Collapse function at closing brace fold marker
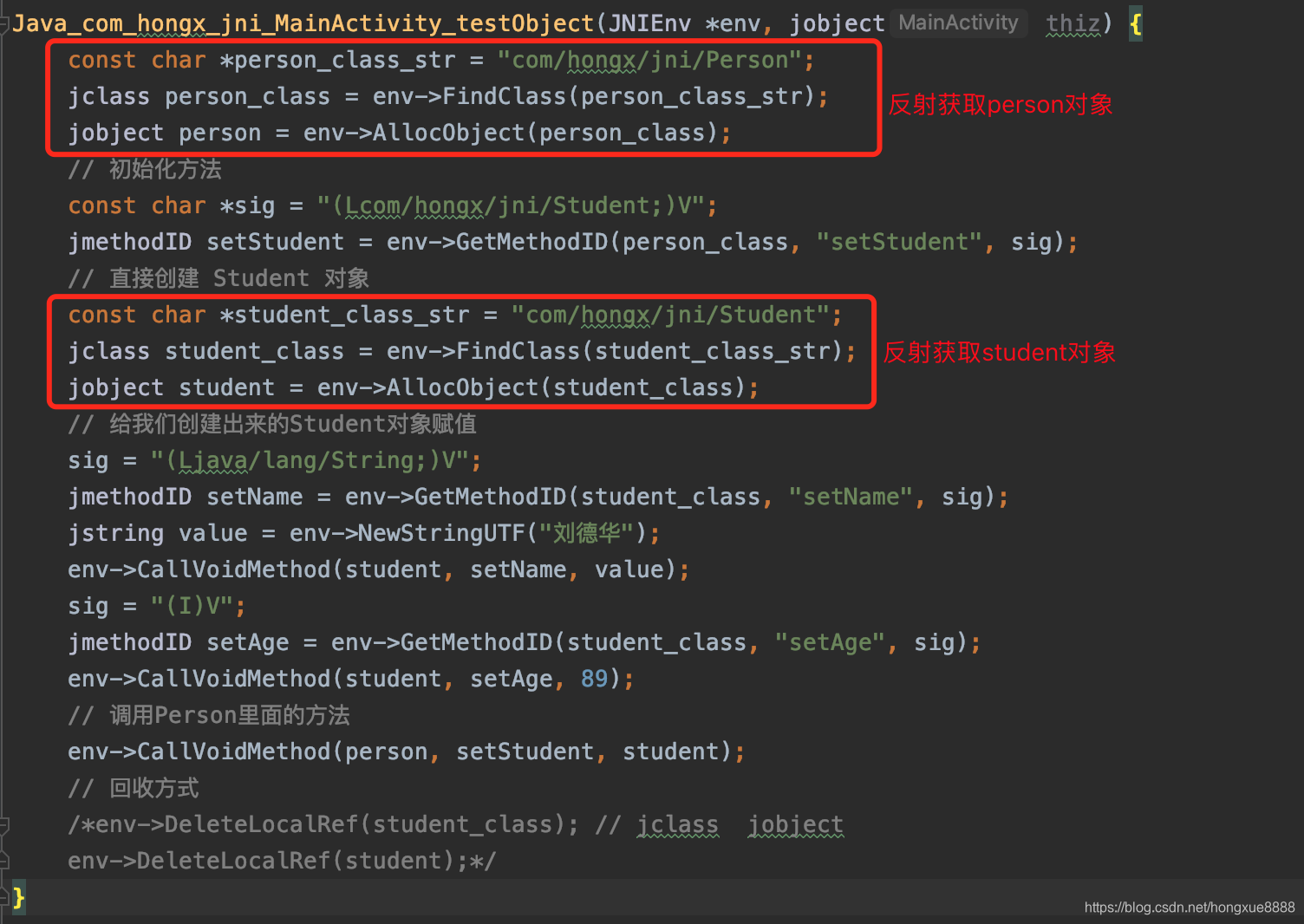This screenshot has height=924, width=1304. (4, 897)
